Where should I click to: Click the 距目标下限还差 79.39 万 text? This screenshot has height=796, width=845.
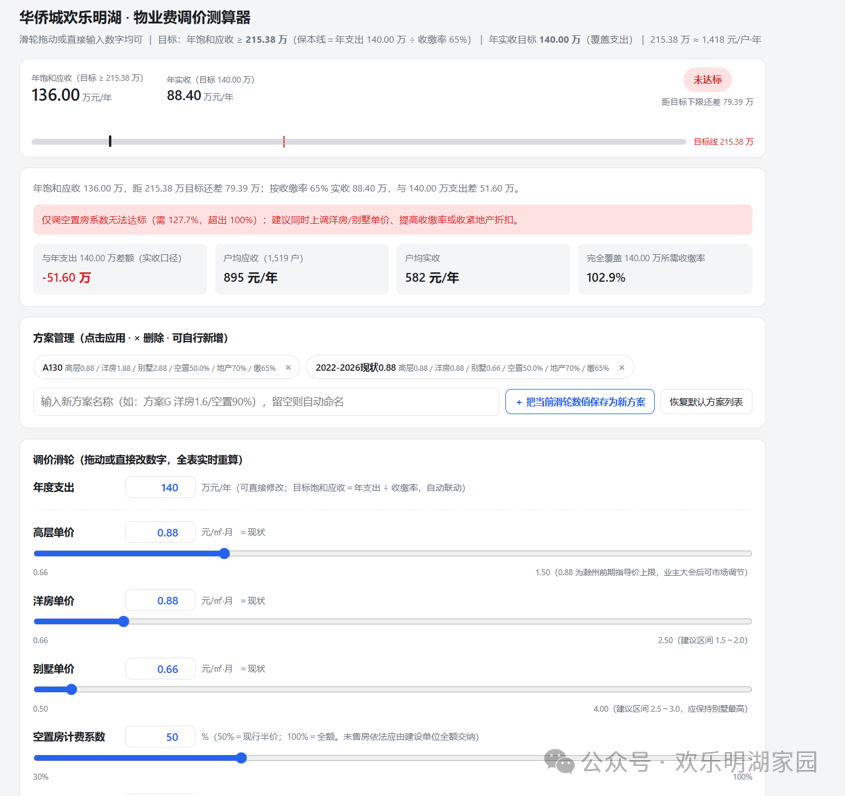point(707,102)
